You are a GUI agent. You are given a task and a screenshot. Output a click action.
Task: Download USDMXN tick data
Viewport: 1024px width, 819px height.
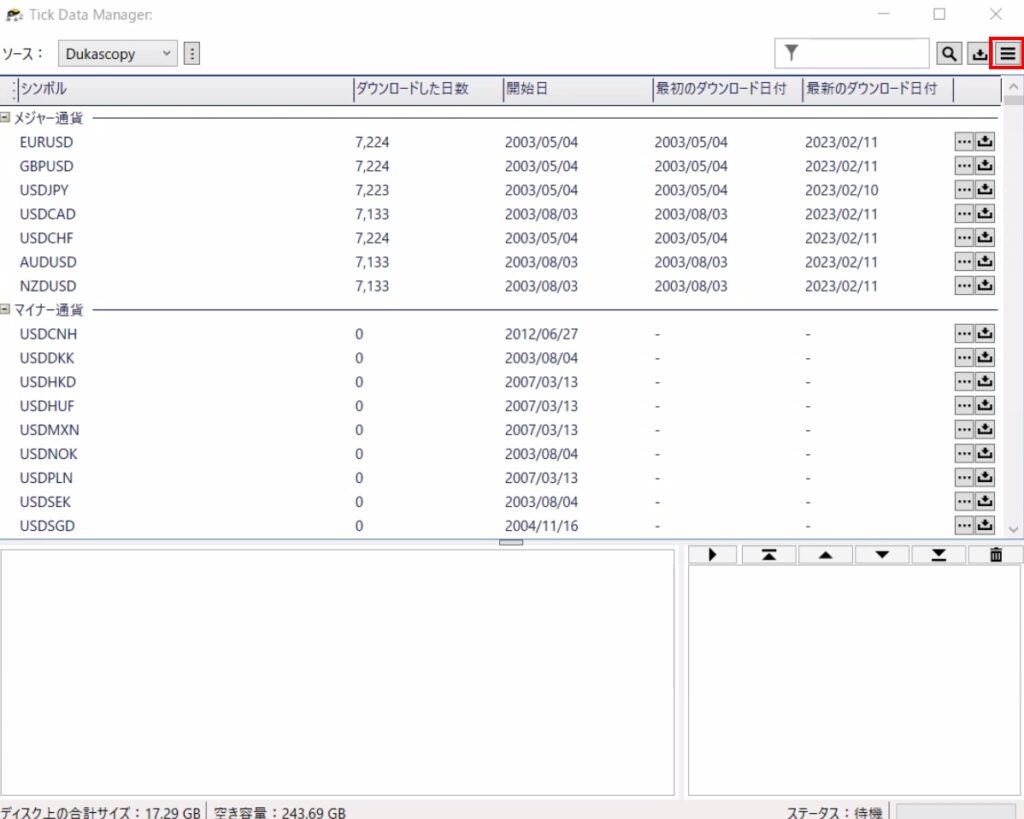(x=985, y=430)
